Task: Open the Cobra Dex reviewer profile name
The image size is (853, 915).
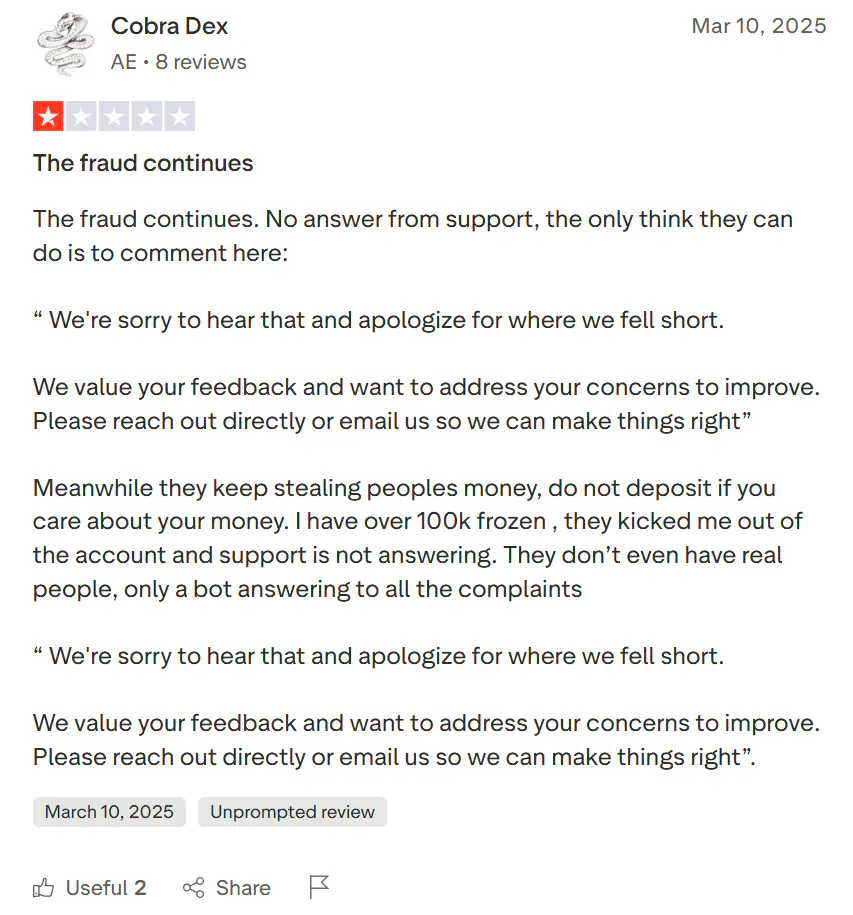Action: point(169,26)
